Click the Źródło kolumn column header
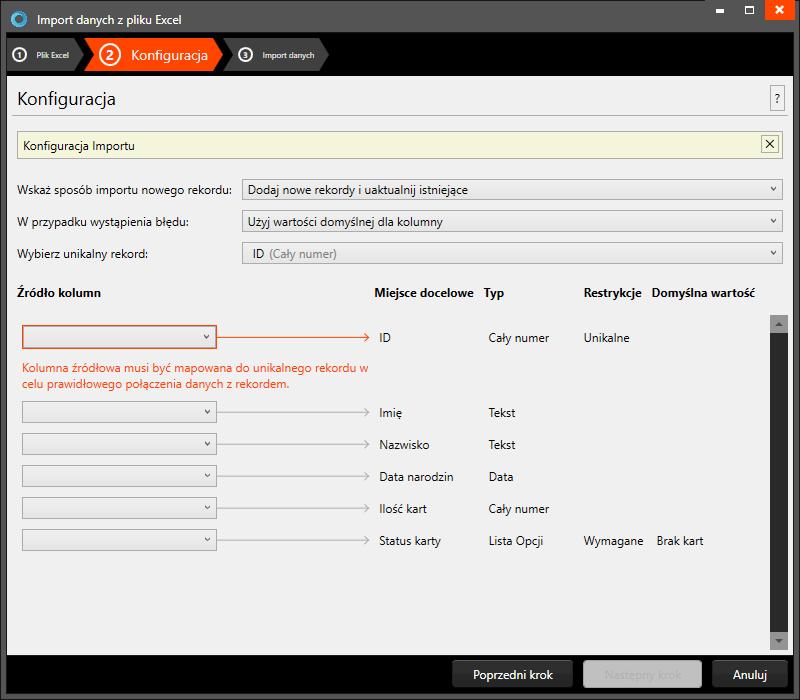 tap(59, 293)
